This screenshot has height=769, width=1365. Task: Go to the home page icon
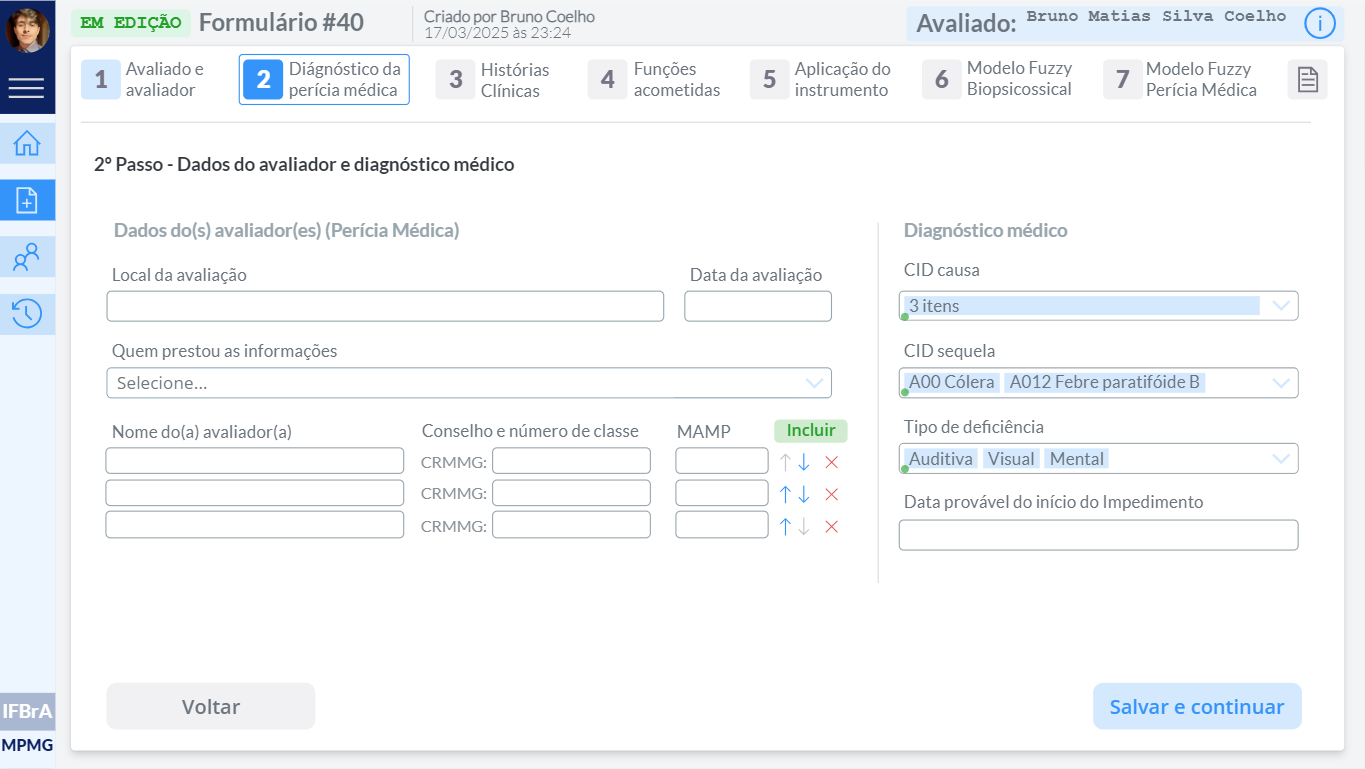click(x=27, y=143)
